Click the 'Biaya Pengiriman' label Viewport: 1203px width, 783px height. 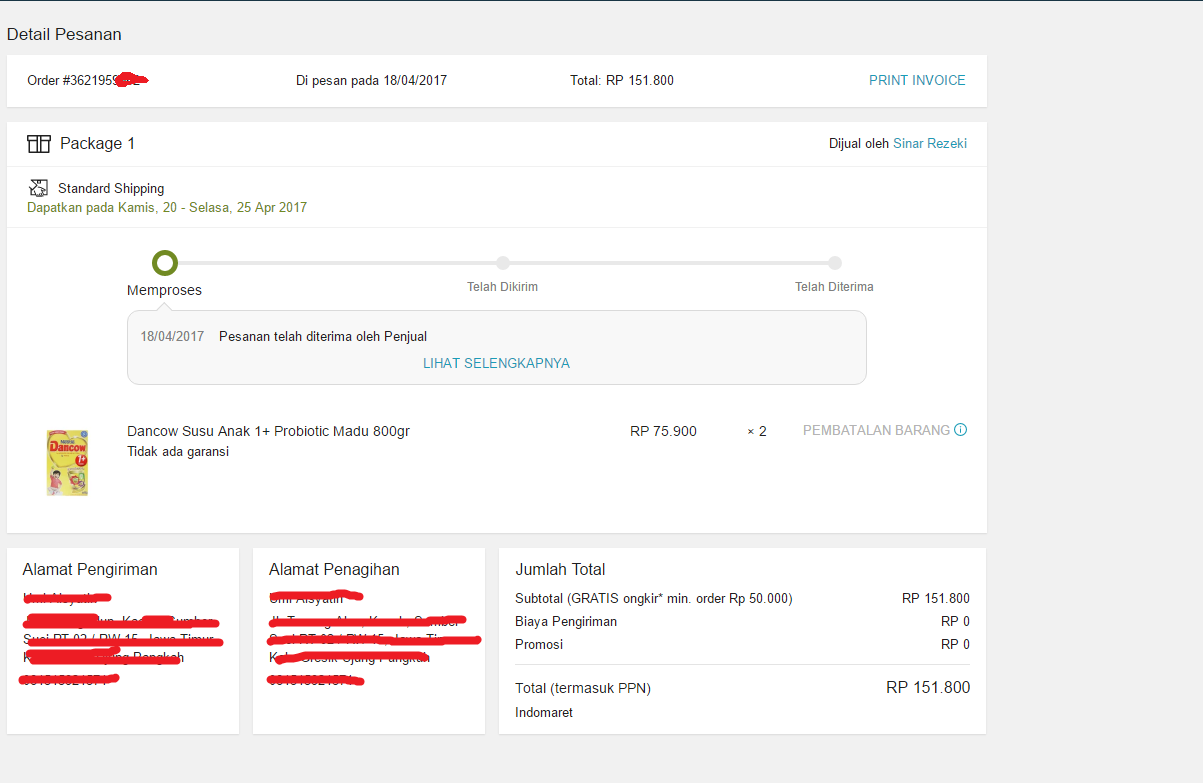[x=566, y=622]
